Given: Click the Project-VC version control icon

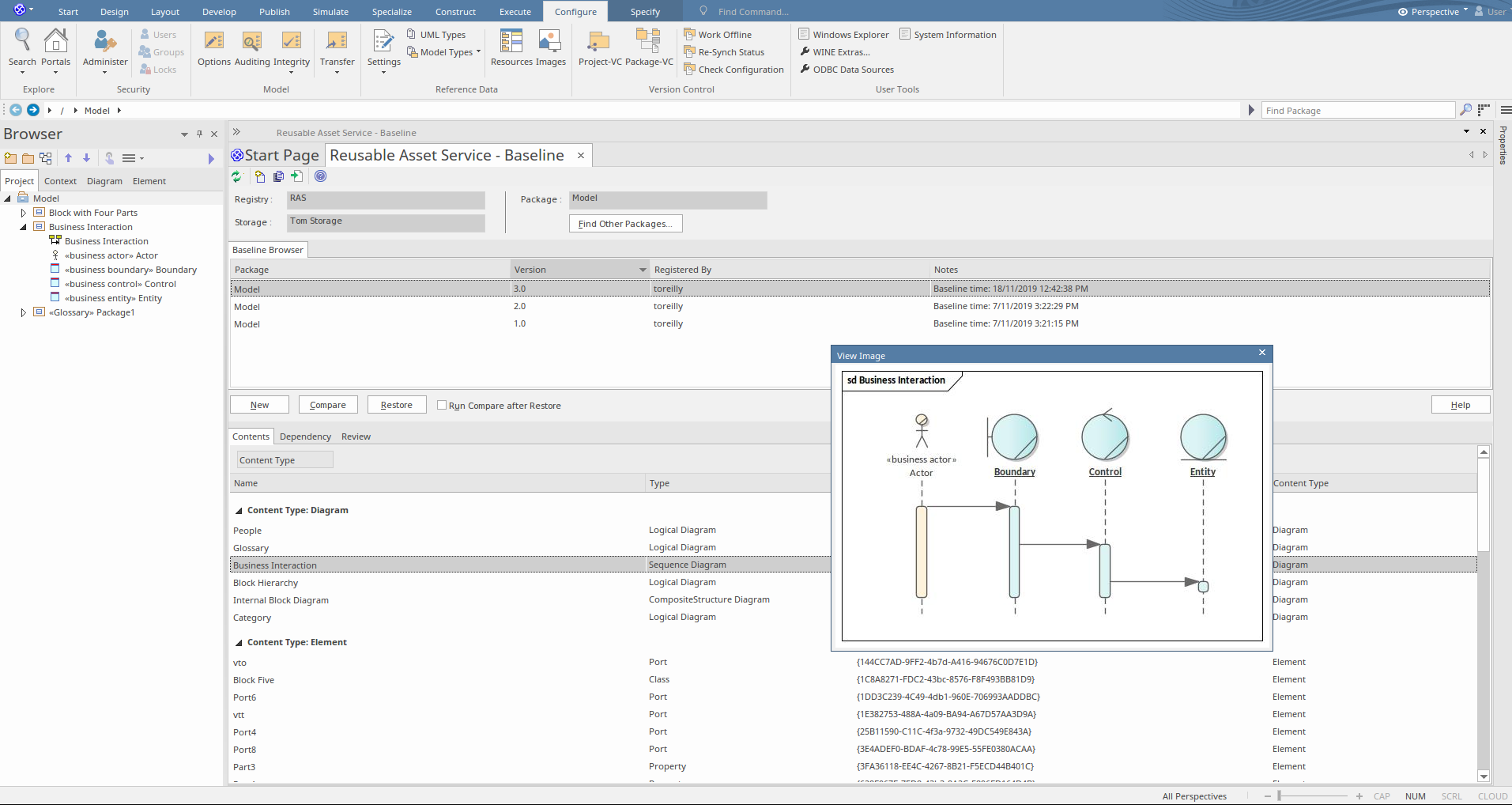Looking at the screenshot, I should tap(599, 42).
